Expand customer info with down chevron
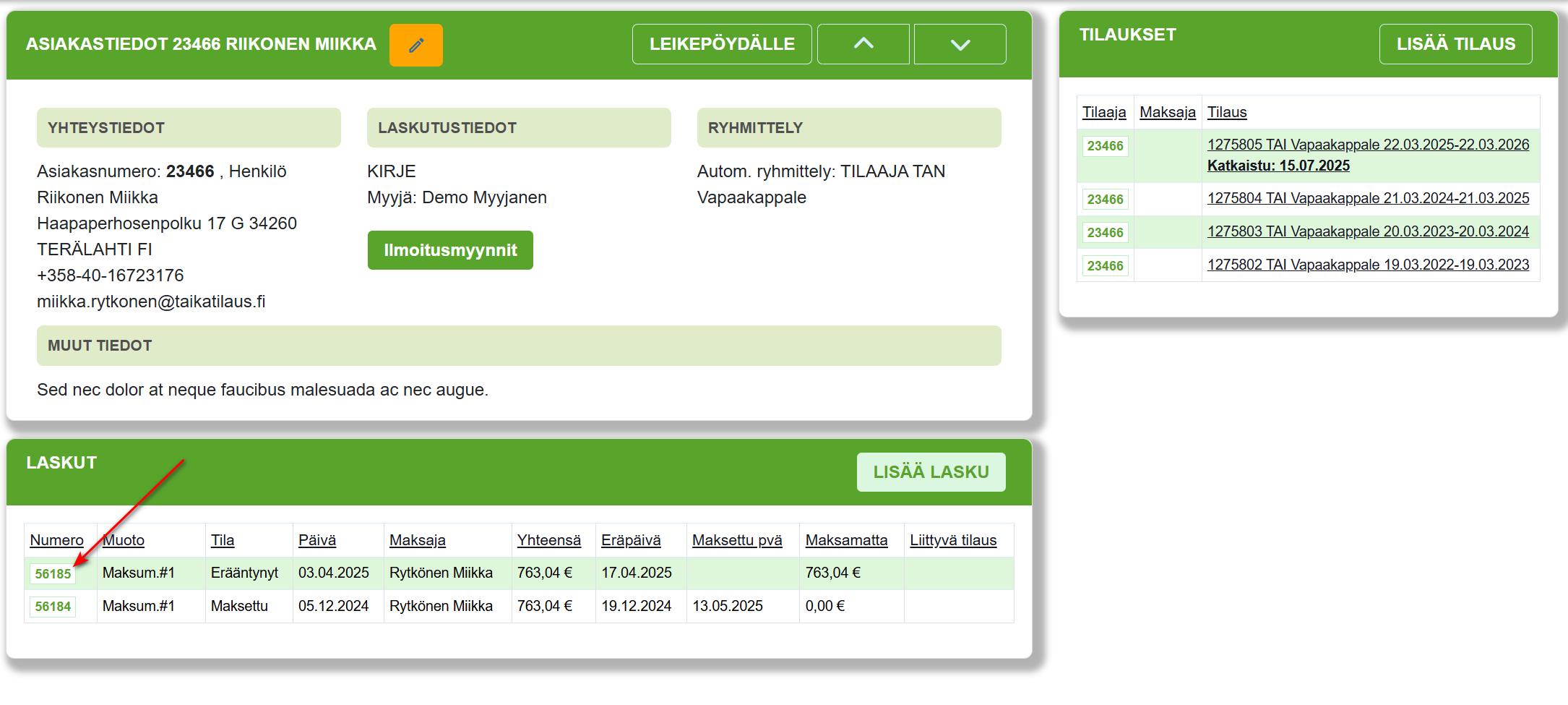Viewport: 1568px width, 705px height. click(960, 44)
